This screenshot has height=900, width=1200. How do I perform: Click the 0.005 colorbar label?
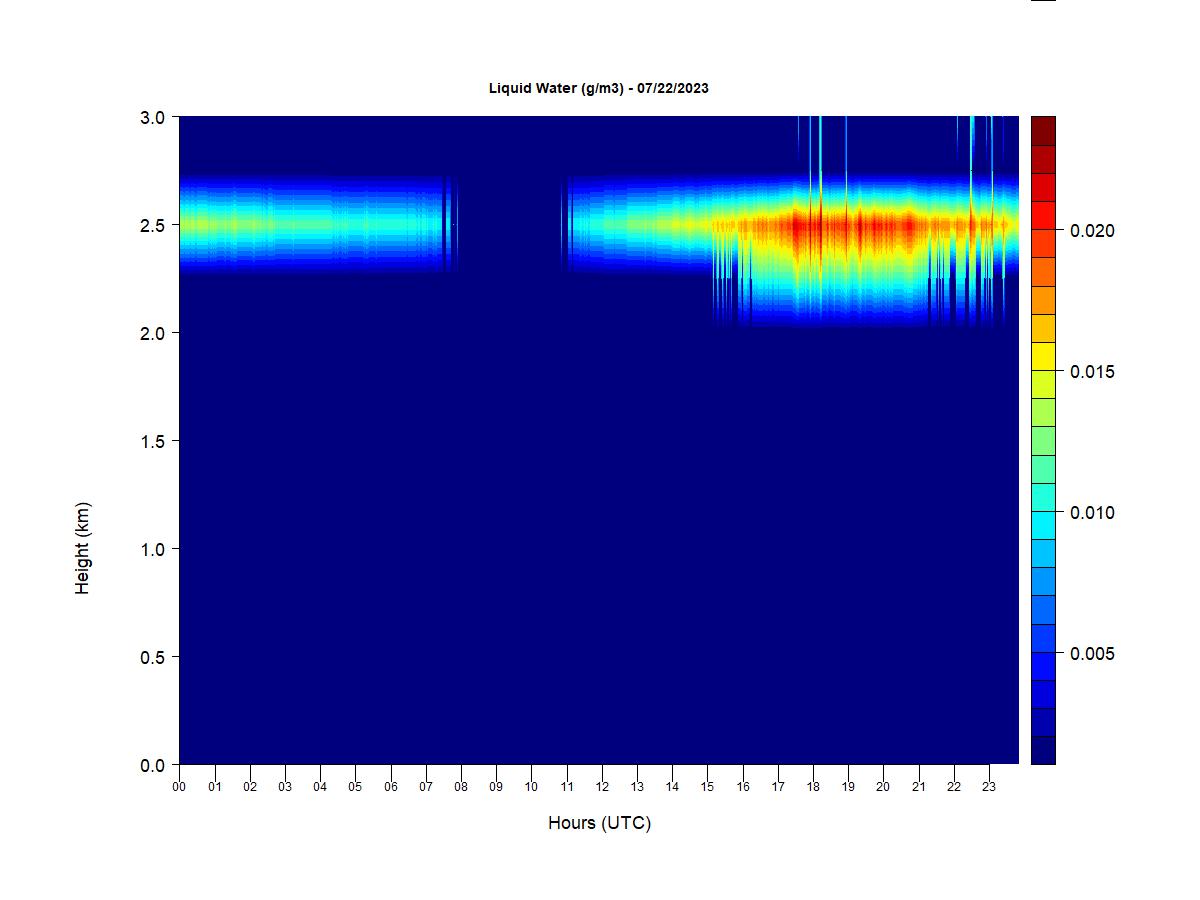click(1092, 654)
